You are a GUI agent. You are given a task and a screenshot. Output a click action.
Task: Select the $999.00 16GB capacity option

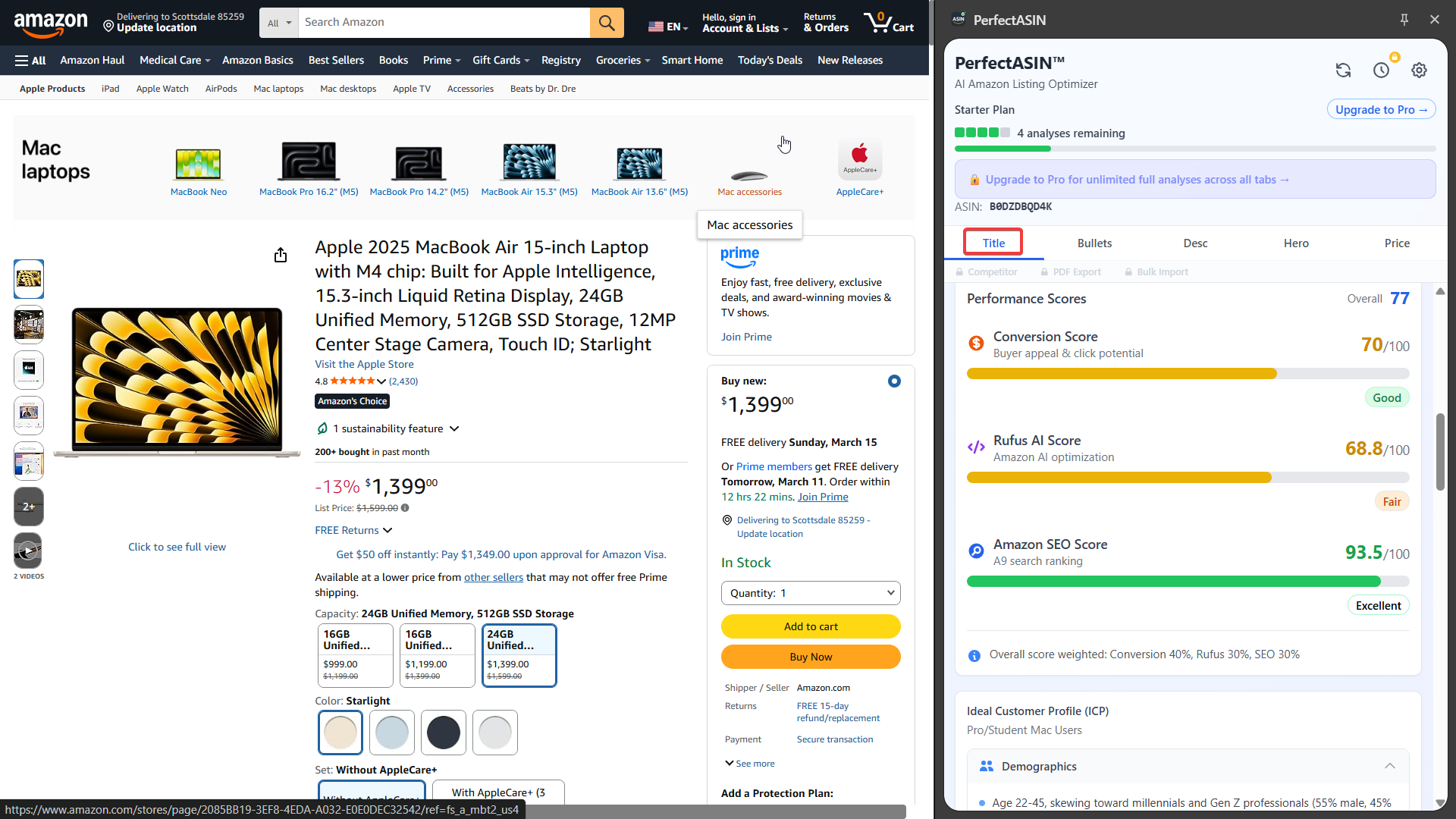pos(355,655)
